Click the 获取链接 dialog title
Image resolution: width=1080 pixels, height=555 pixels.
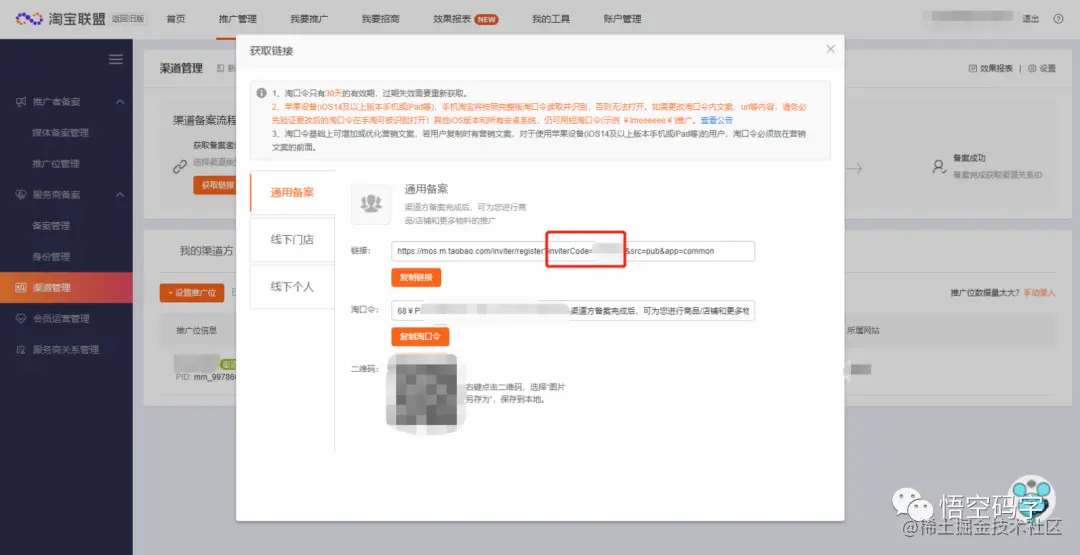(x=271, y=51)
